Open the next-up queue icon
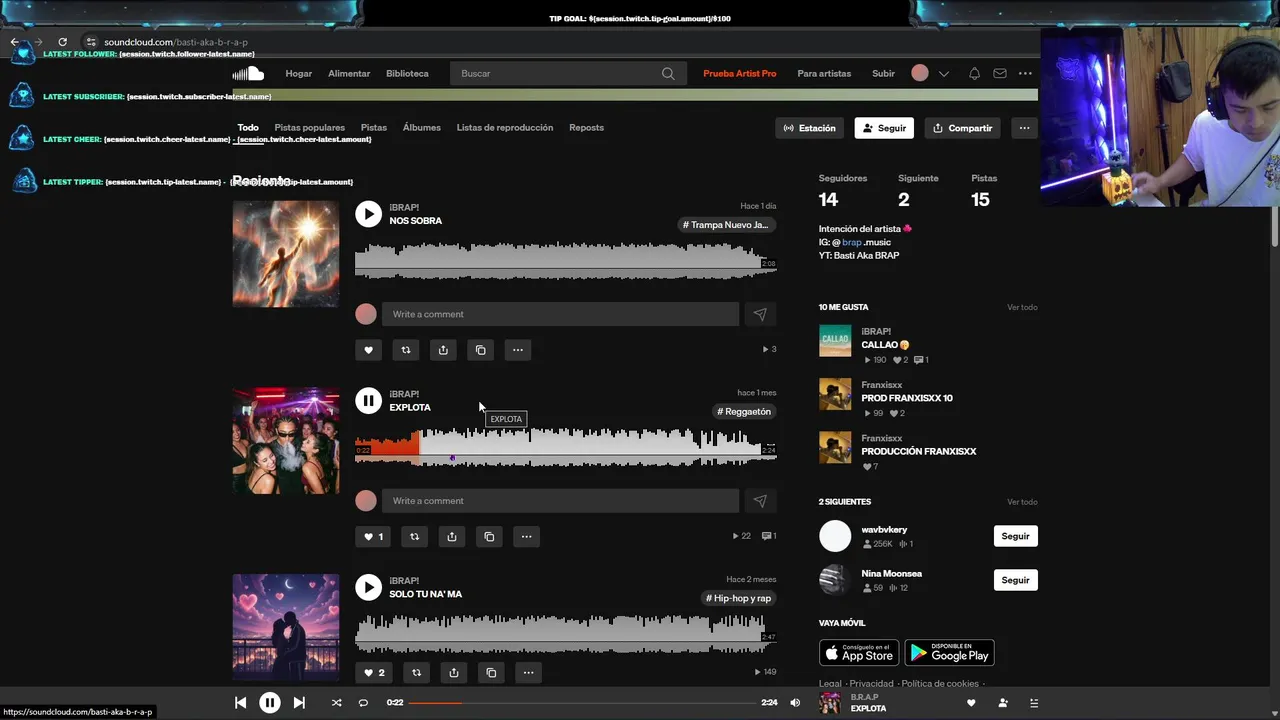 pos(1034,703)
